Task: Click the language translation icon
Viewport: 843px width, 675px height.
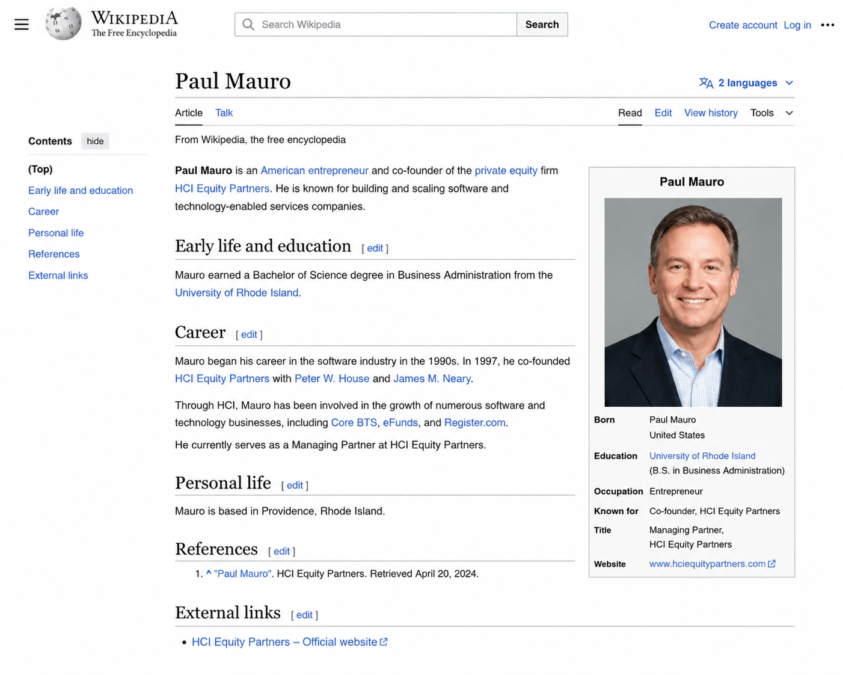Action: 706,83
